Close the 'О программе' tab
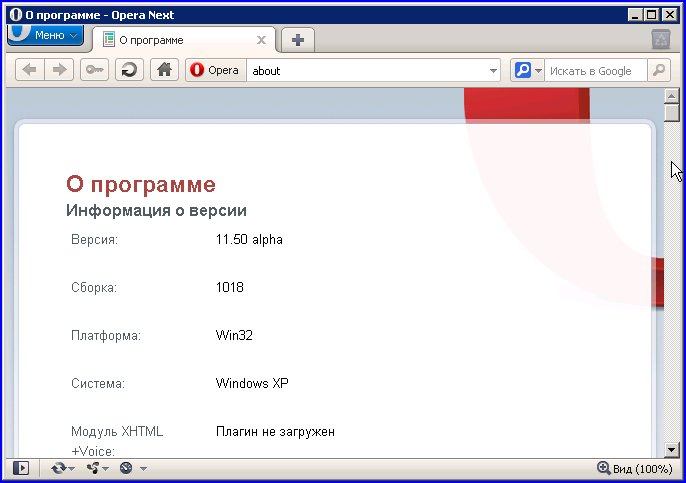This screenshot has height=483, width=686. point(261,40)
